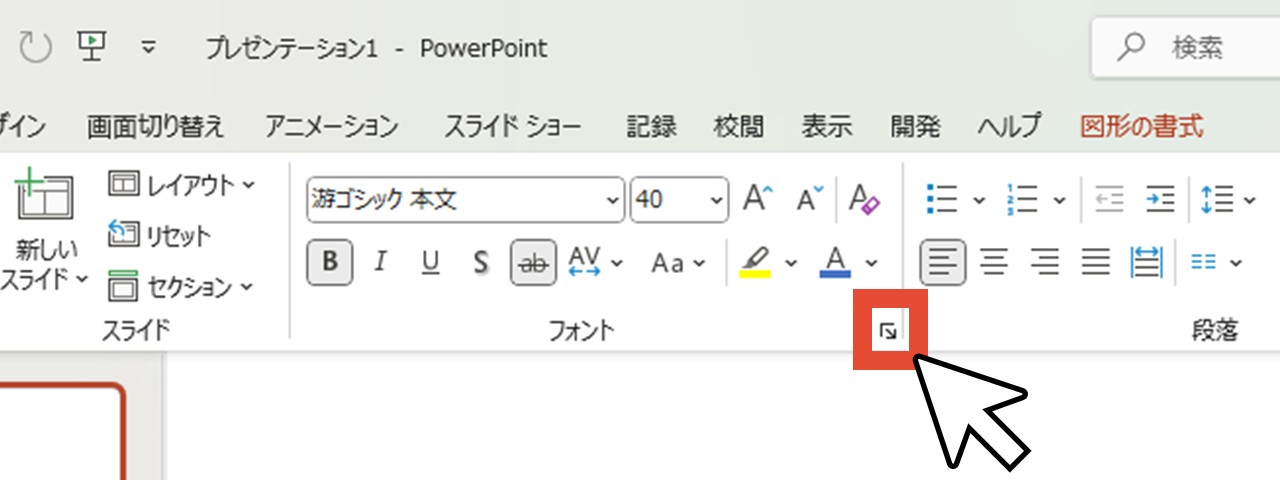The image size is (1280, 480).
Task: Open the アニメーション tab
Action: [x=332, y=127]
